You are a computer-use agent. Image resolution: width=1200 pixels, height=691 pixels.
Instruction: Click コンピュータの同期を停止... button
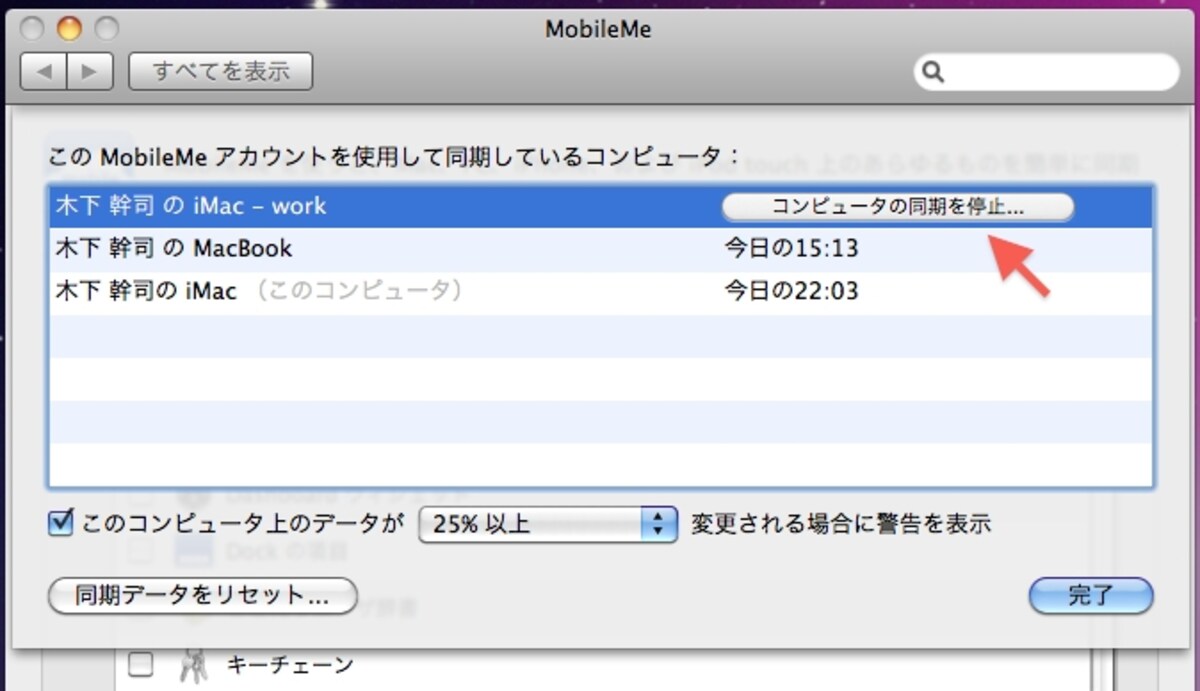pyautogui.click(x=897, y=206)
